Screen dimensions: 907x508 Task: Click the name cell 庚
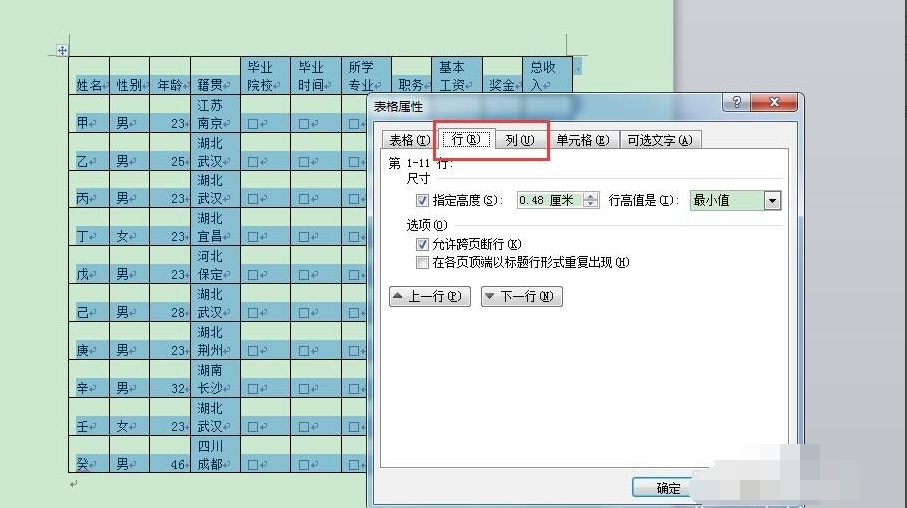tap(89, 341)
